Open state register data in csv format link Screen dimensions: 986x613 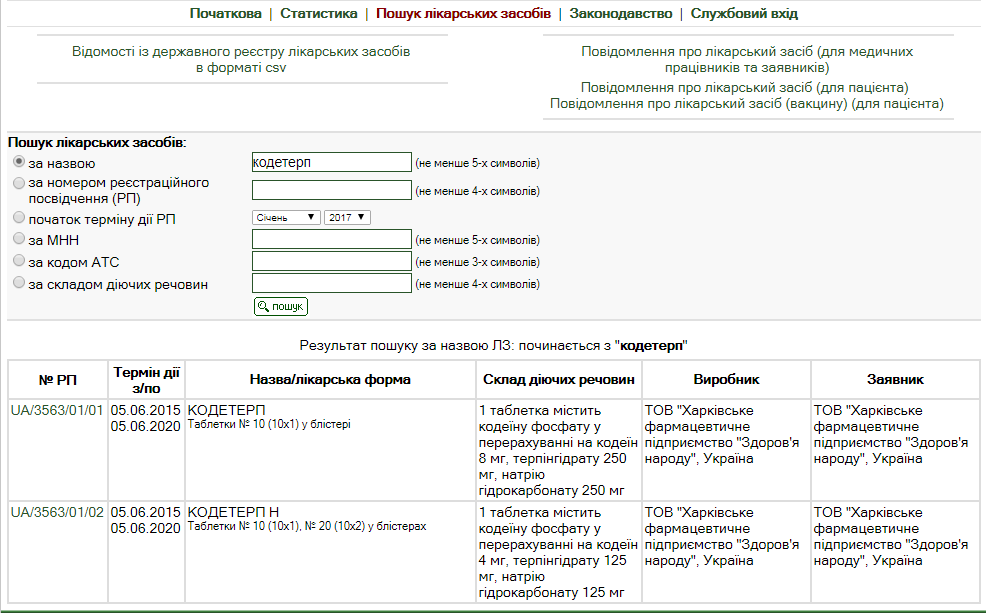pos(241,59)
